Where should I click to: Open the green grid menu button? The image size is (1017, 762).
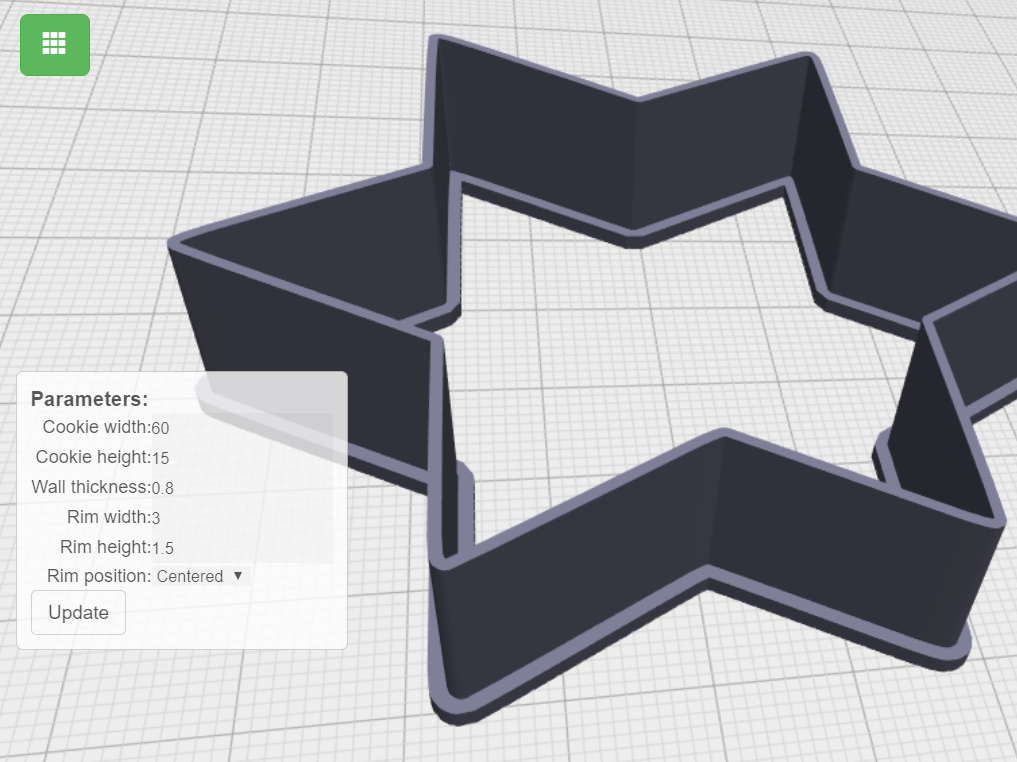[55, 44]
